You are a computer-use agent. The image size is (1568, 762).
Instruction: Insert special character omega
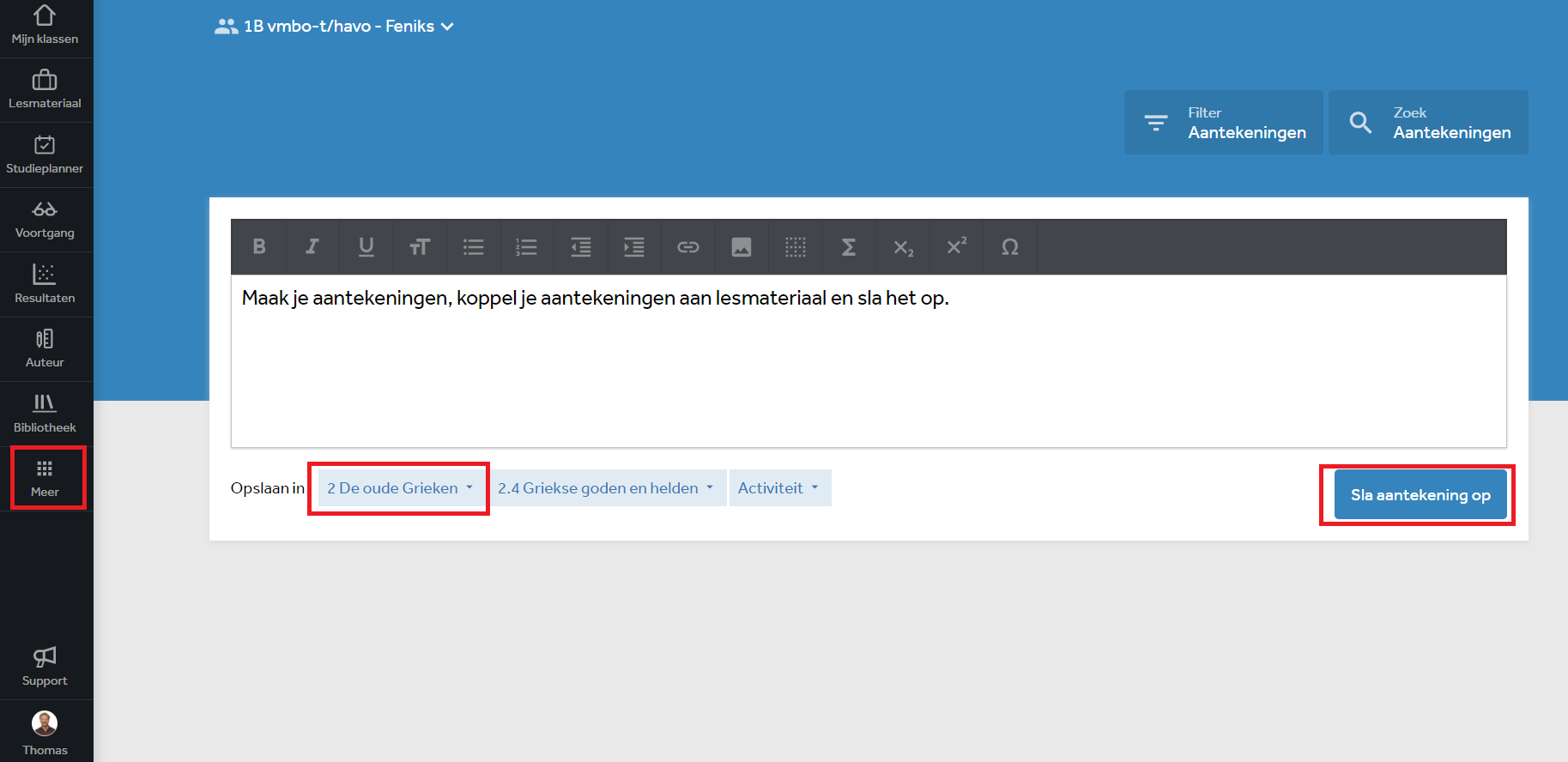click(x=1010, y=247)
